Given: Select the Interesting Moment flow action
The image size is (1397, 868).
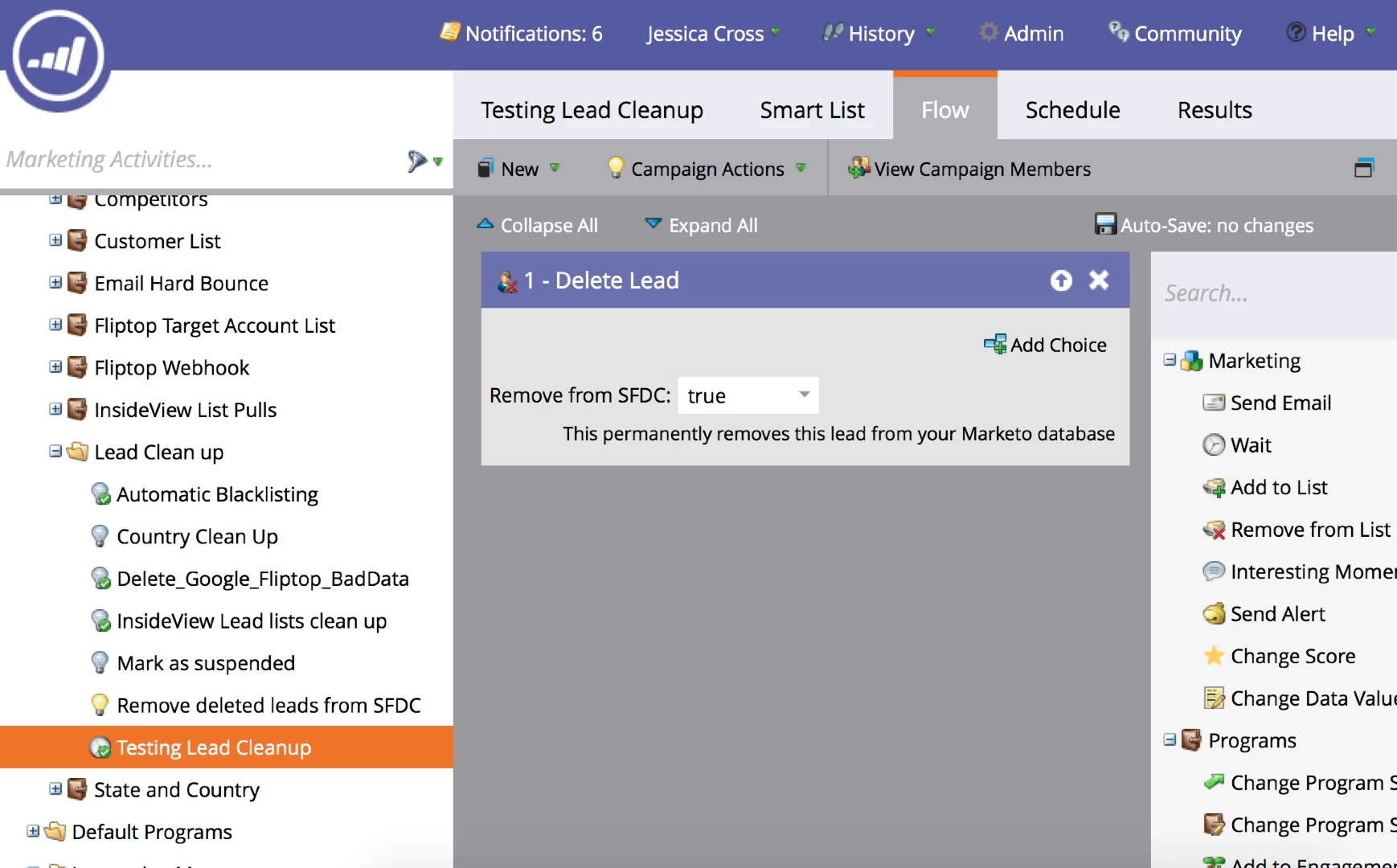Looking at the screenshot, I should click(1299, 571).
